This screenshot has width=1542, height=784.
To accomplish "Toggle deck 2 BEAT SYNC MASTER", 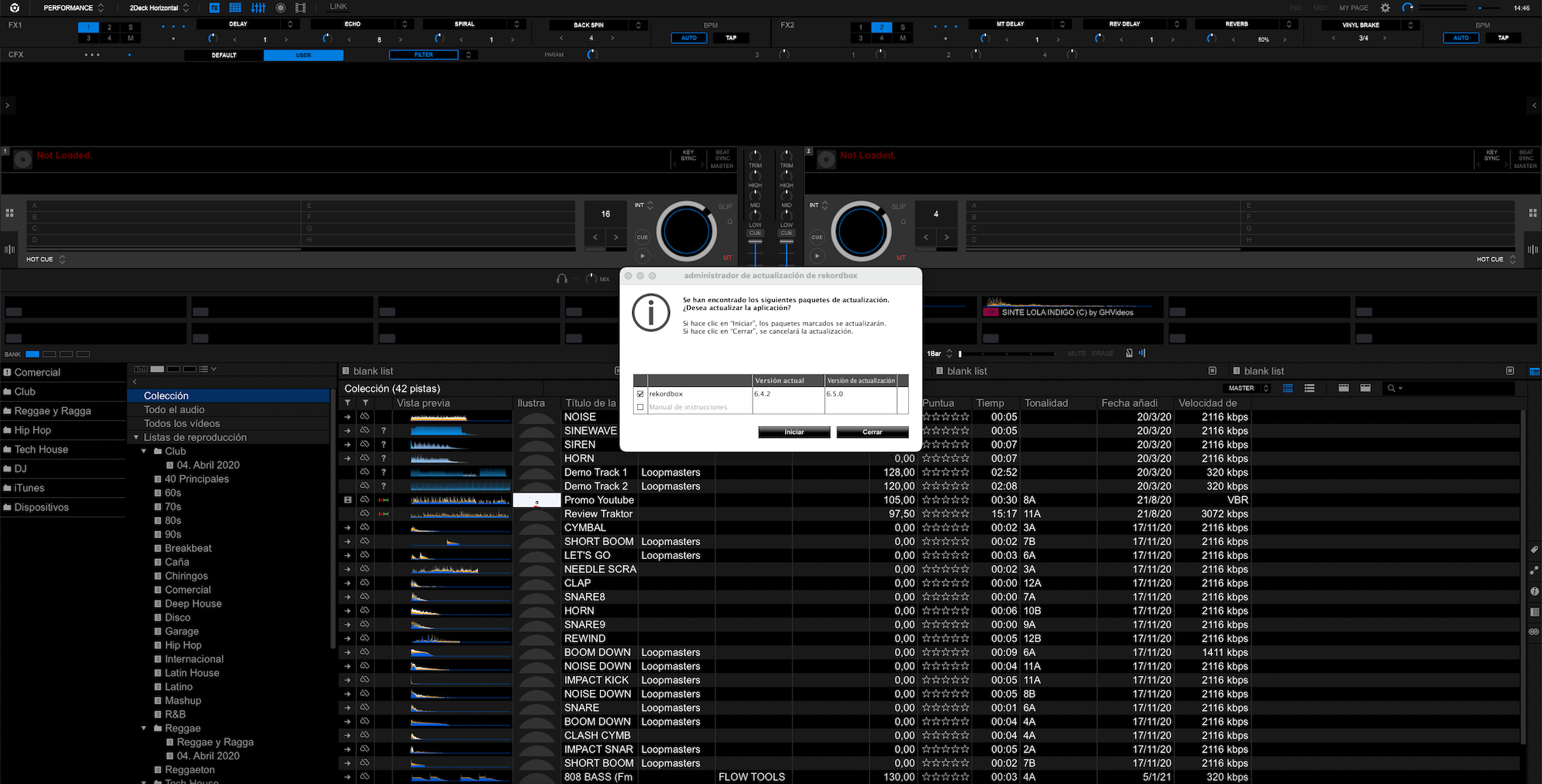I will [1525, 159].
